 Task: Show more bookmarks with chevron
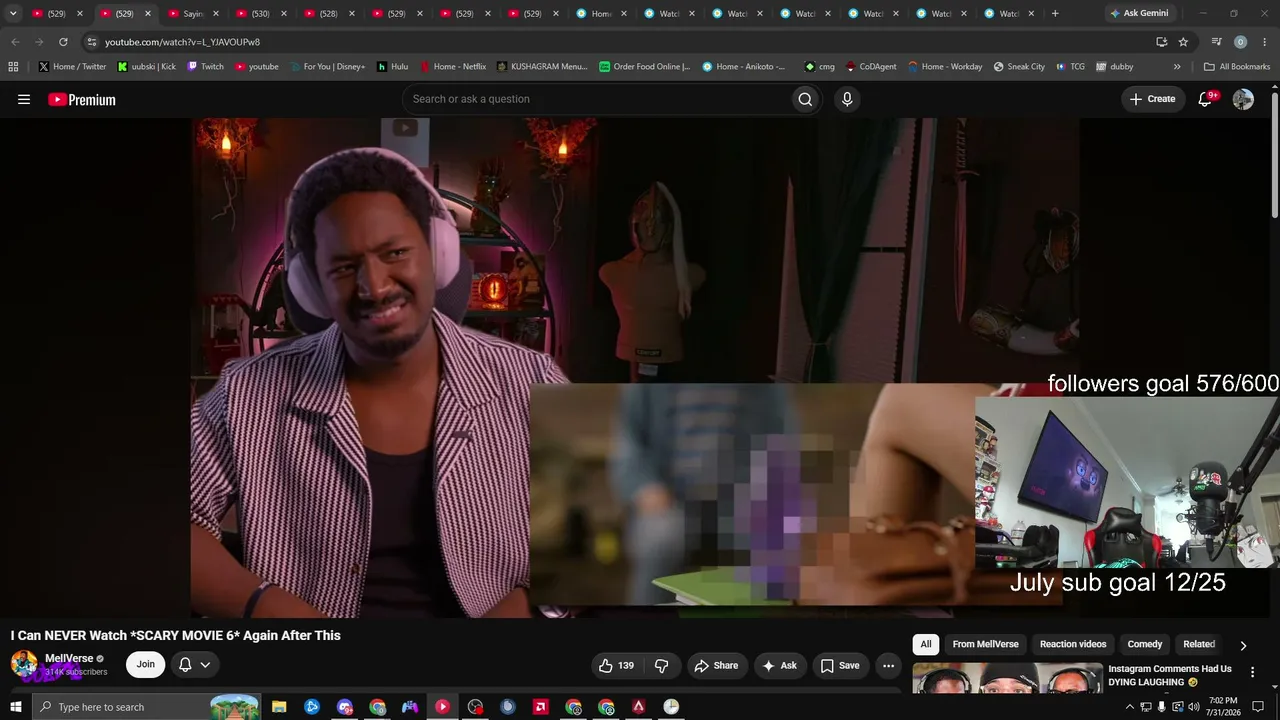pos(1177,67)
